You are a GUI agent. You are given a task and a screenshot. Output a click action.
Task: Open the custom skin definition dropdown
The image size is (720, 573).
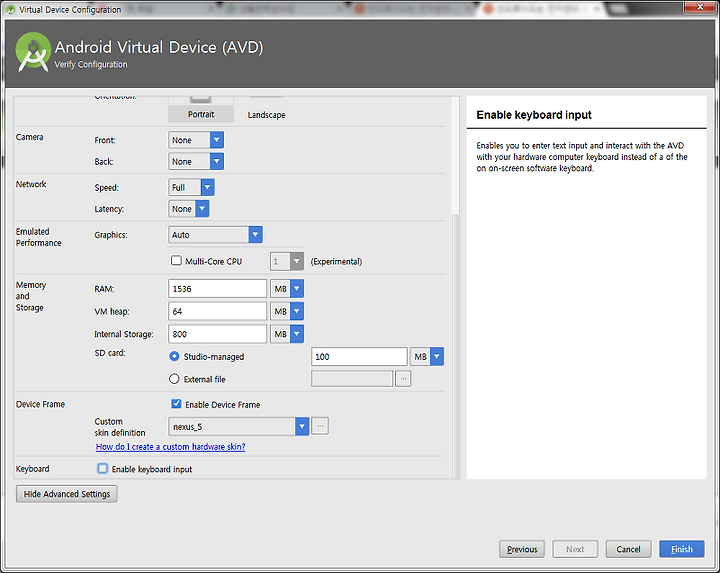239,427
